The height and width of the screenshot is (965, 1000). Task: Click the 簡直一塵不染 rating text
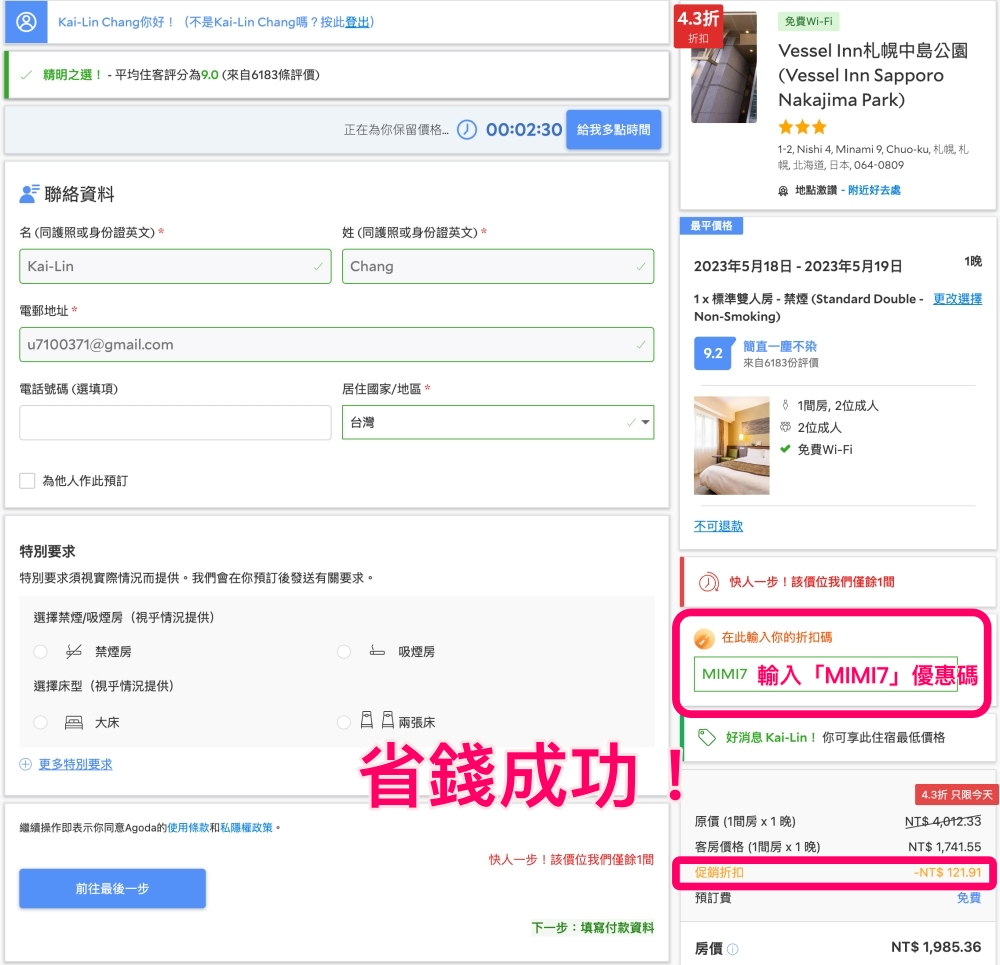(779, 346)
